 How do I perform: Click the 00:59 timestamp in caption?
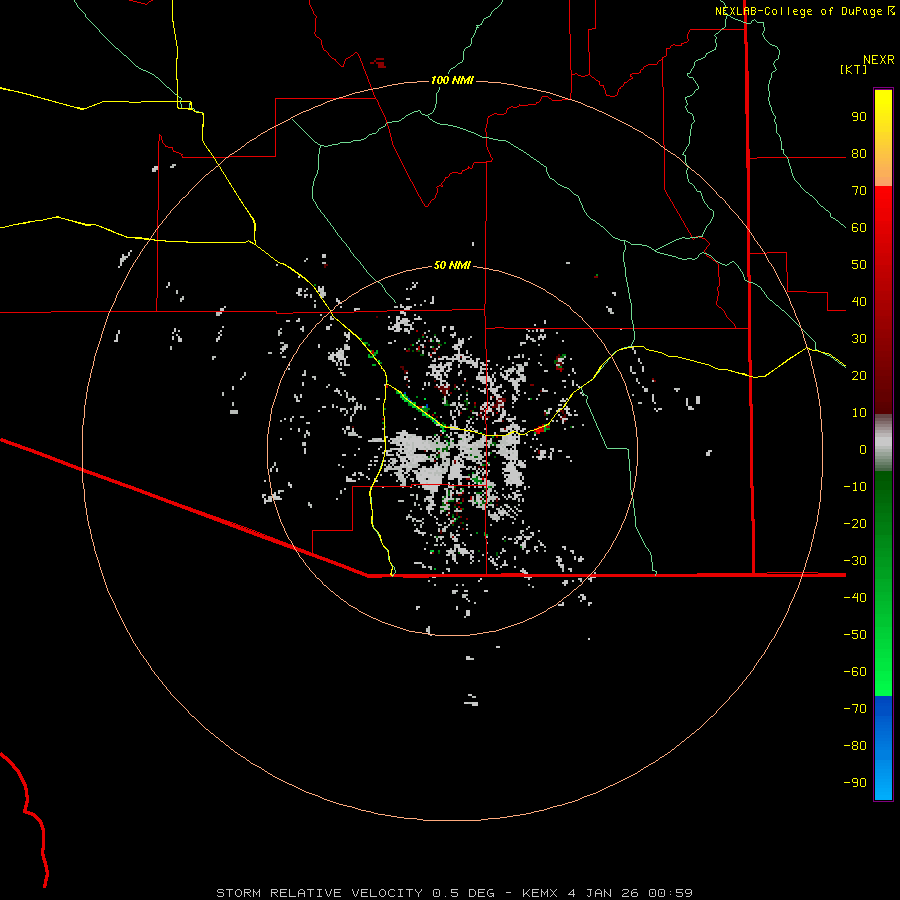[x=670, y=893]
